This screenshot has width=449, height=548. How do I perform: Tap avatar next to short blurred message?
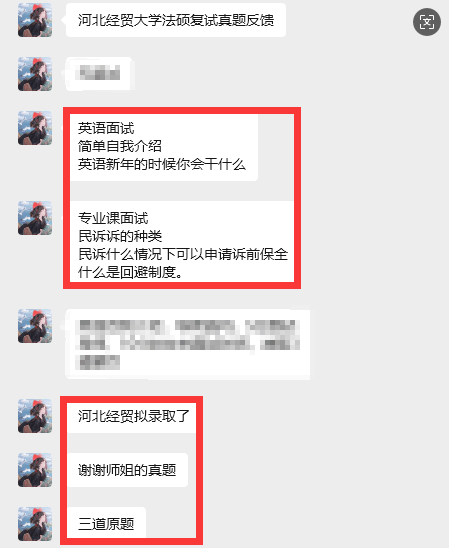[x=35, y=74]
